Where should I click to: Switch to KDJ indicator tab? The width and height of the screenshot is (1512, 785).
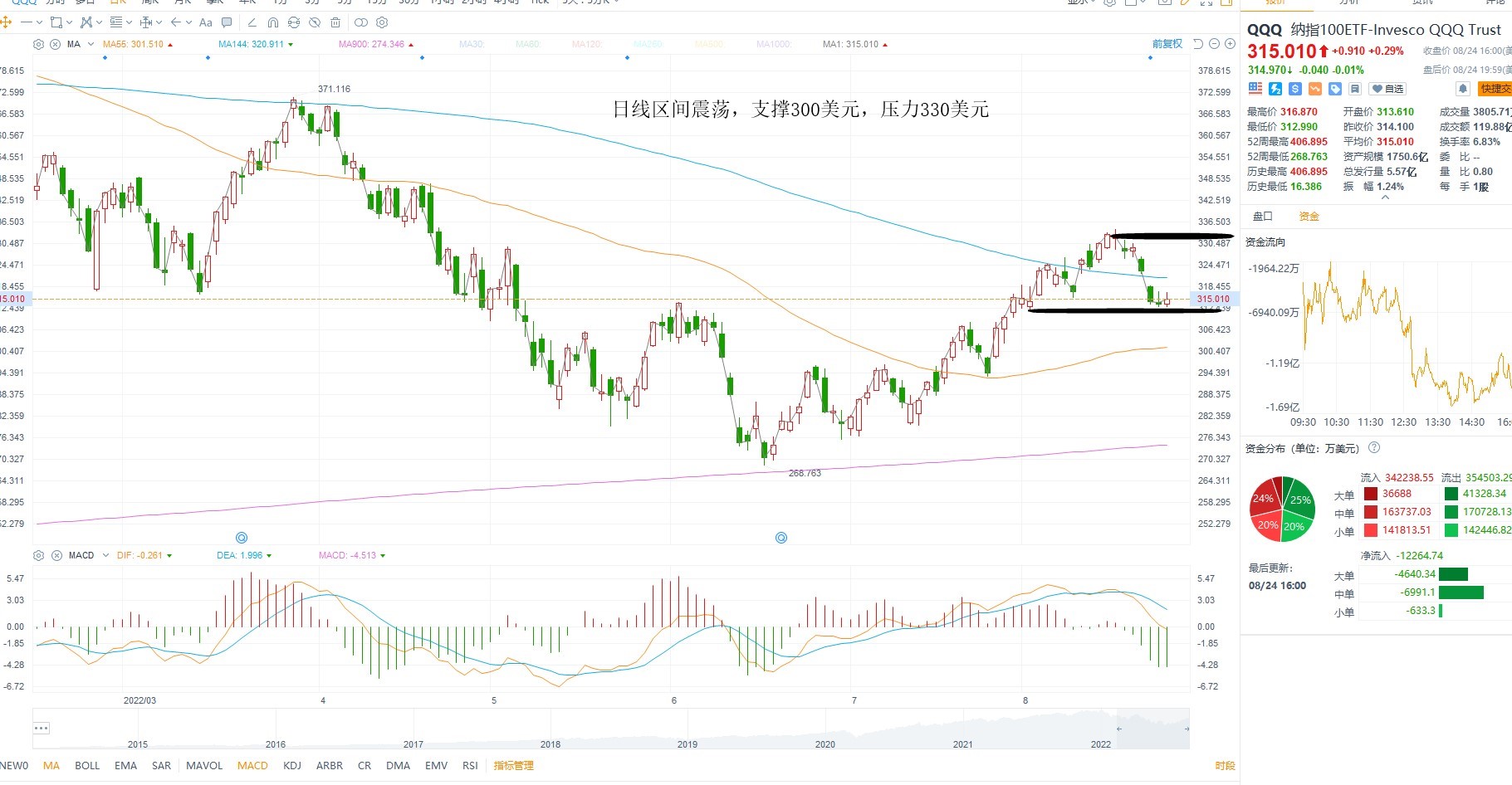pos(292,766)
